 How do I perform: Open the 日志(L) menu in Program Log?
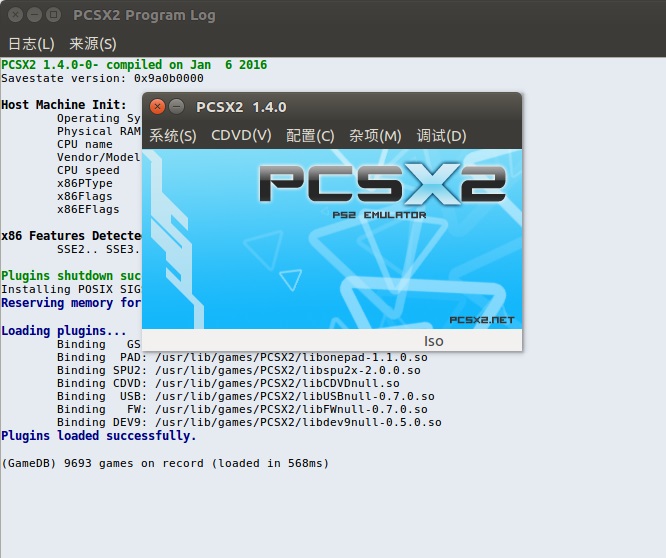31,44
